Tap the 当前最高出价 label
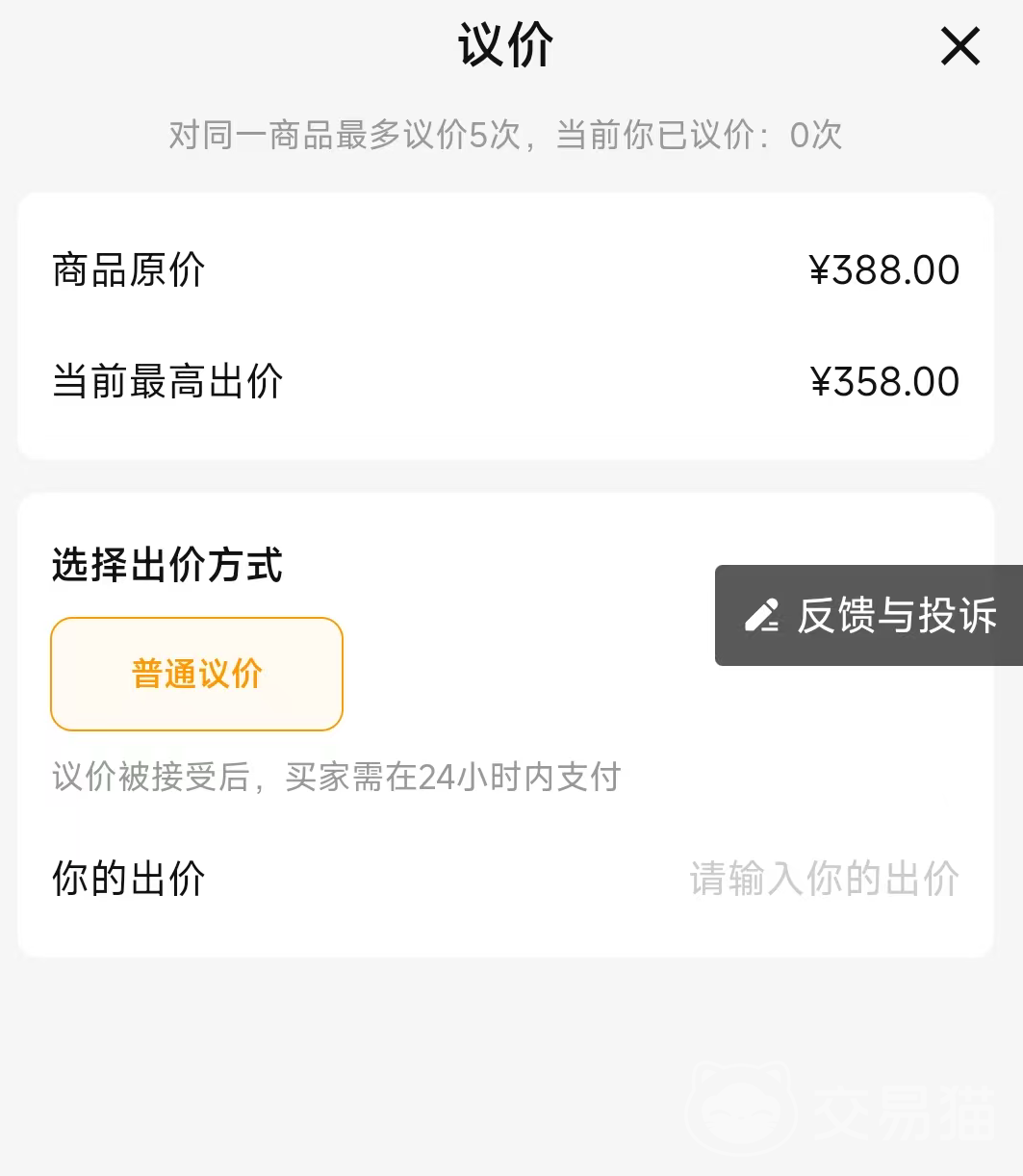1023x1176 pixels. [x=167, y=382]
